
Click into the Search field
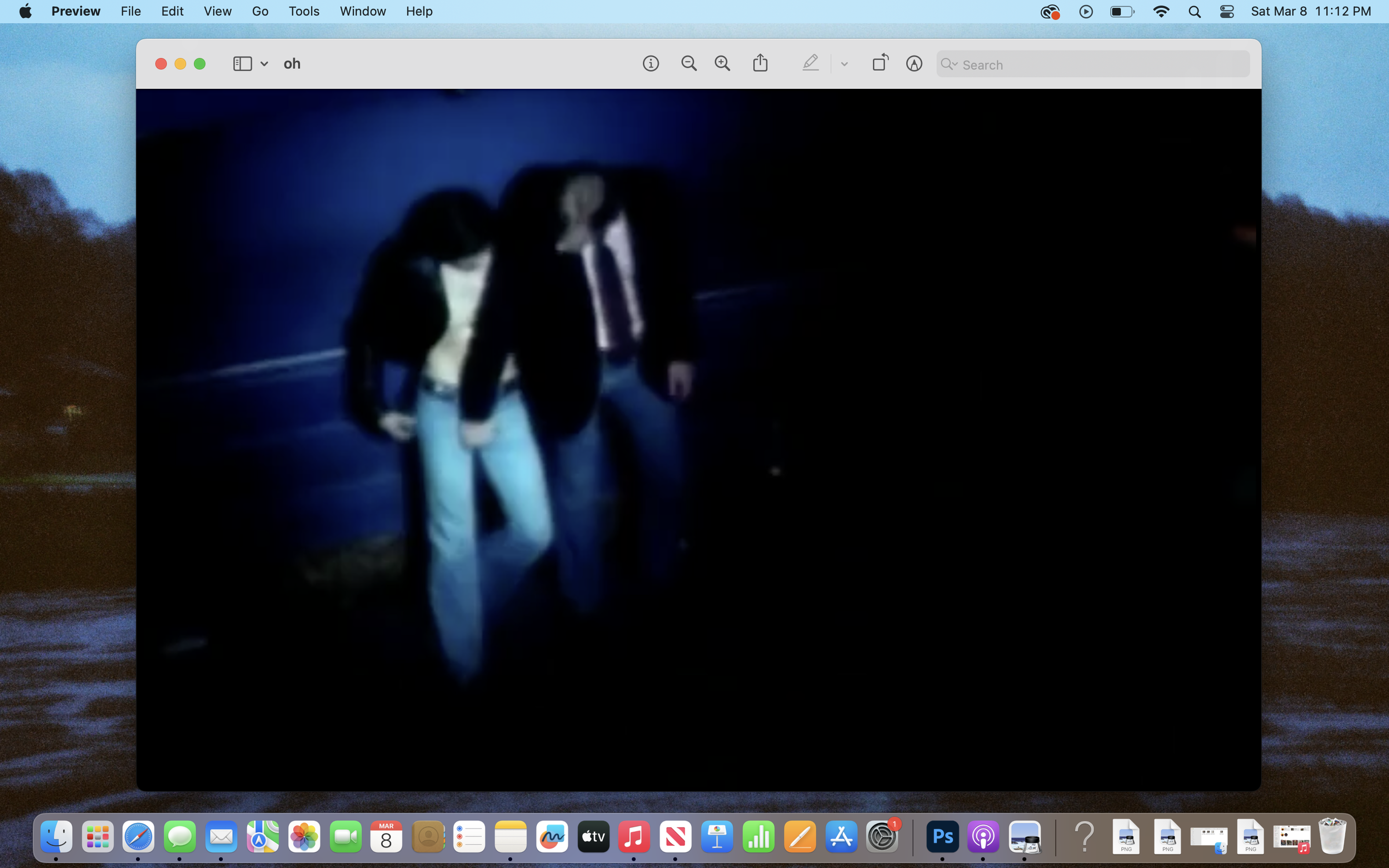click(x=1102, y=65)
